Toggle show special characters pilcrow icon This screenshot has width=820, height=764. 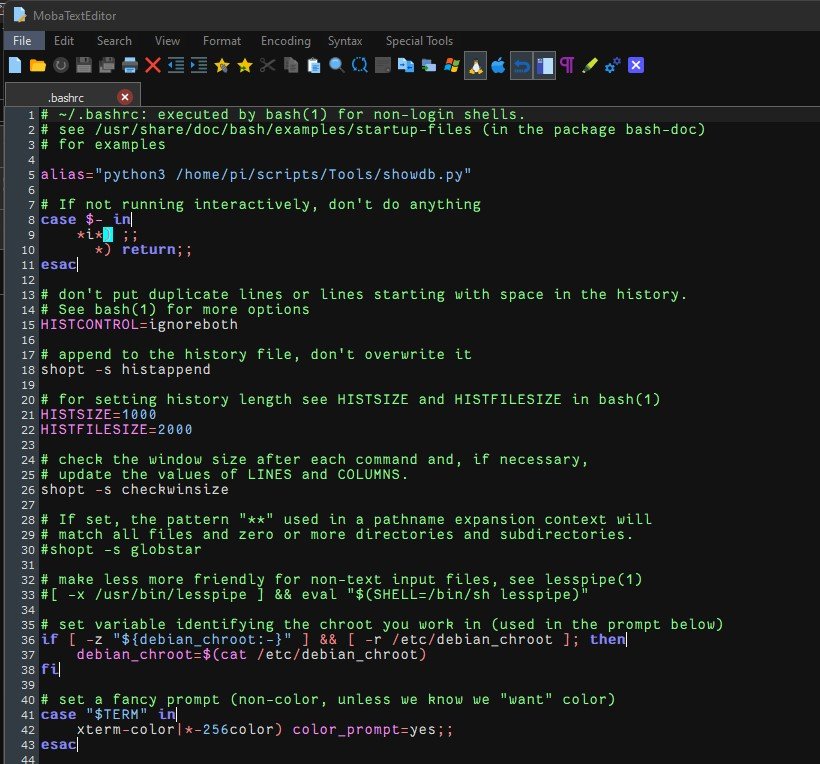click(x=567, y=66)
